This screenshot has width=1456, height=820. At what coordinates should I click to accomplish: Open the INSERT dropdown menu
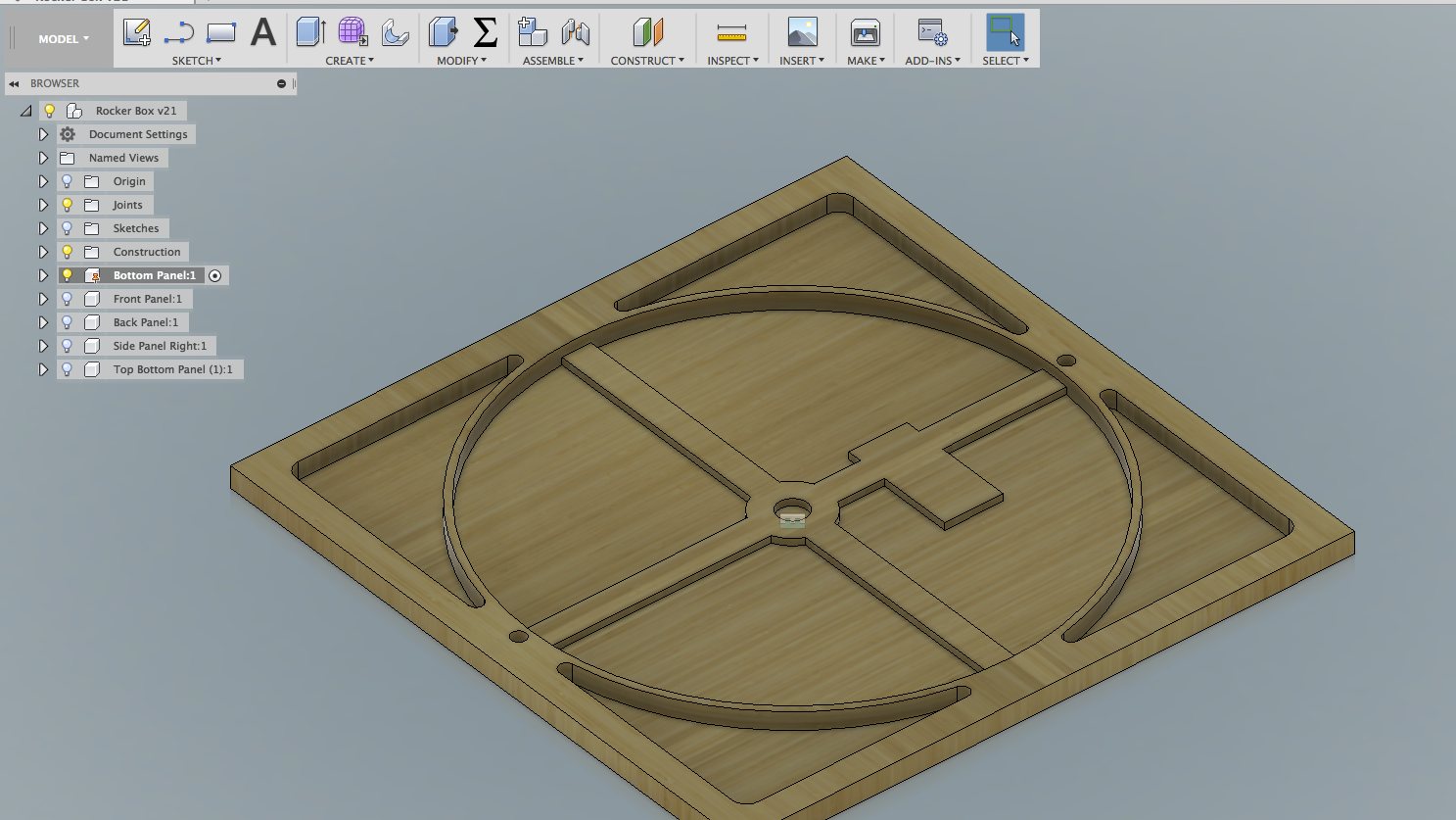(801, 61)
